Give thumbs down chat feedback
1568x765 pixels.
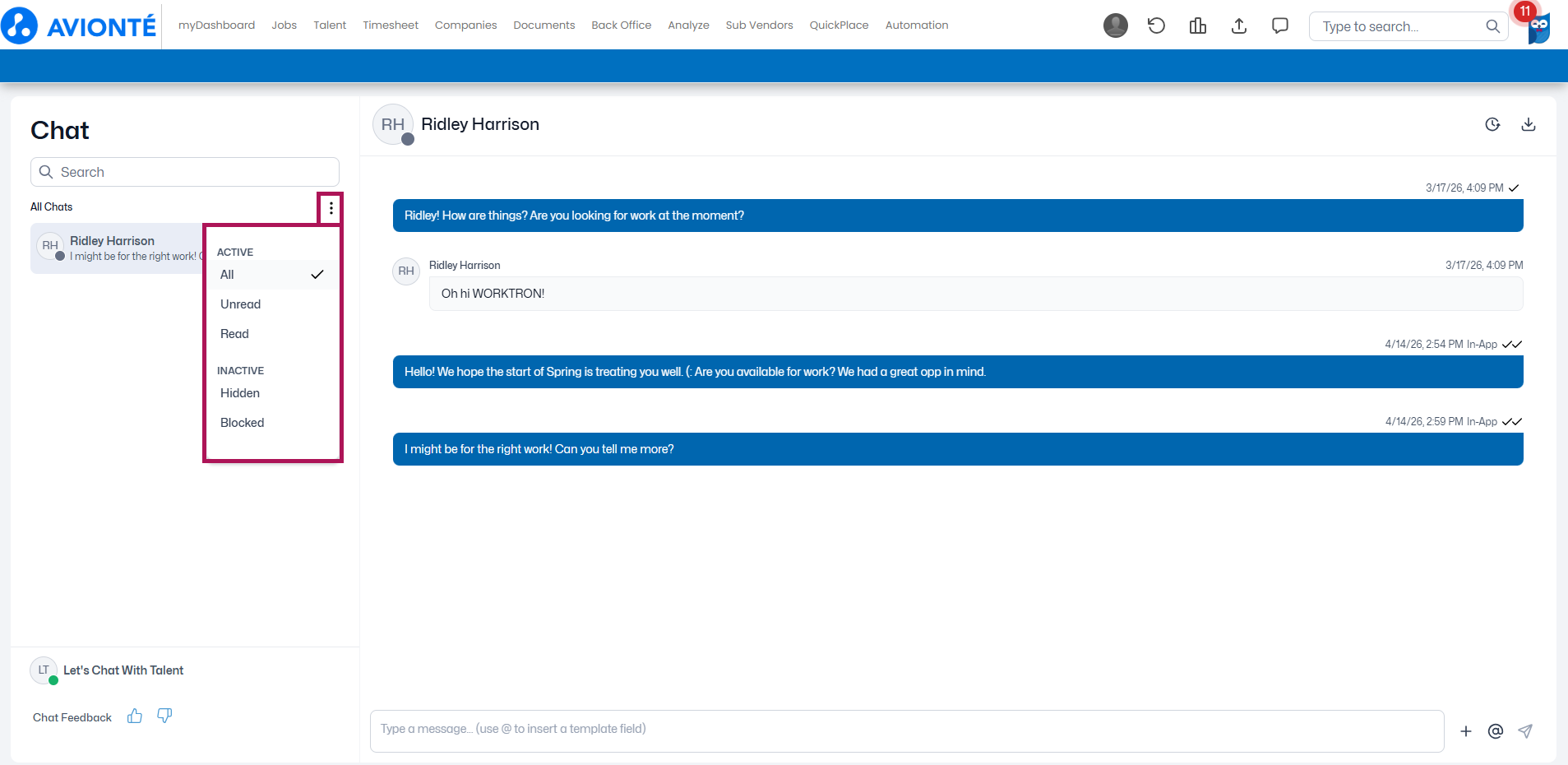(164, 716)
